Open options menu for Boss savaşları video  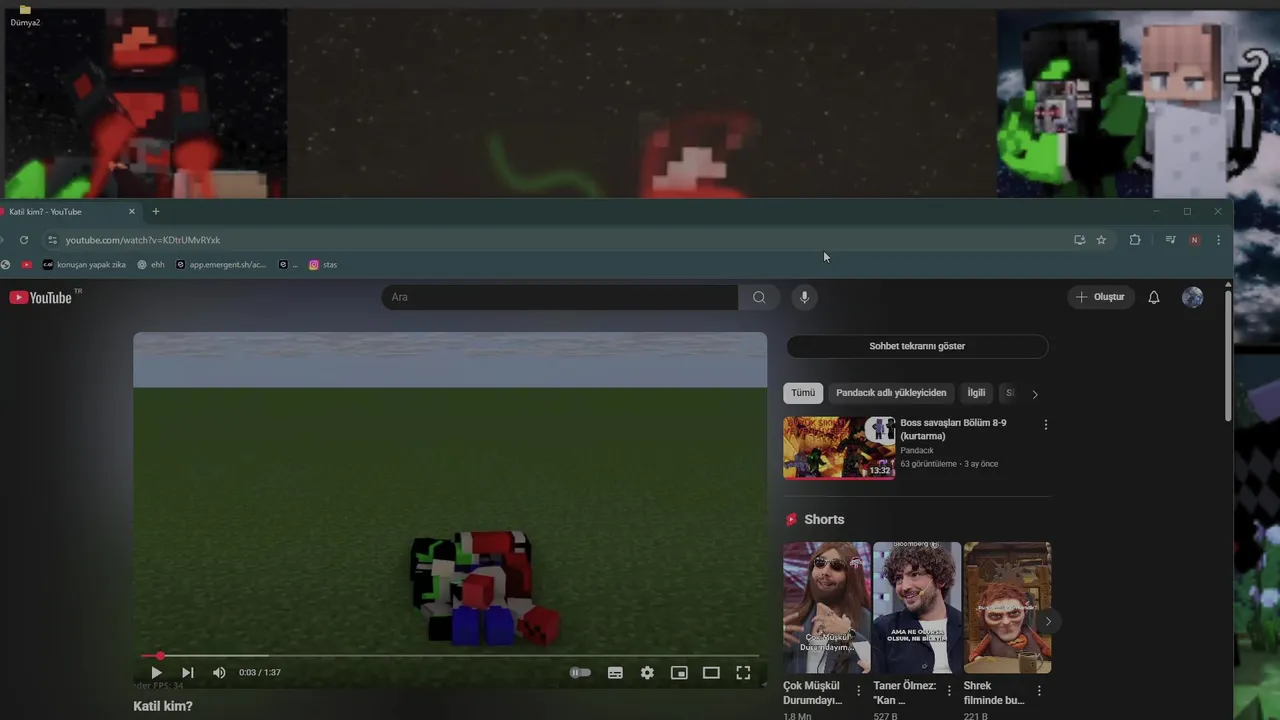point(1046,425)
